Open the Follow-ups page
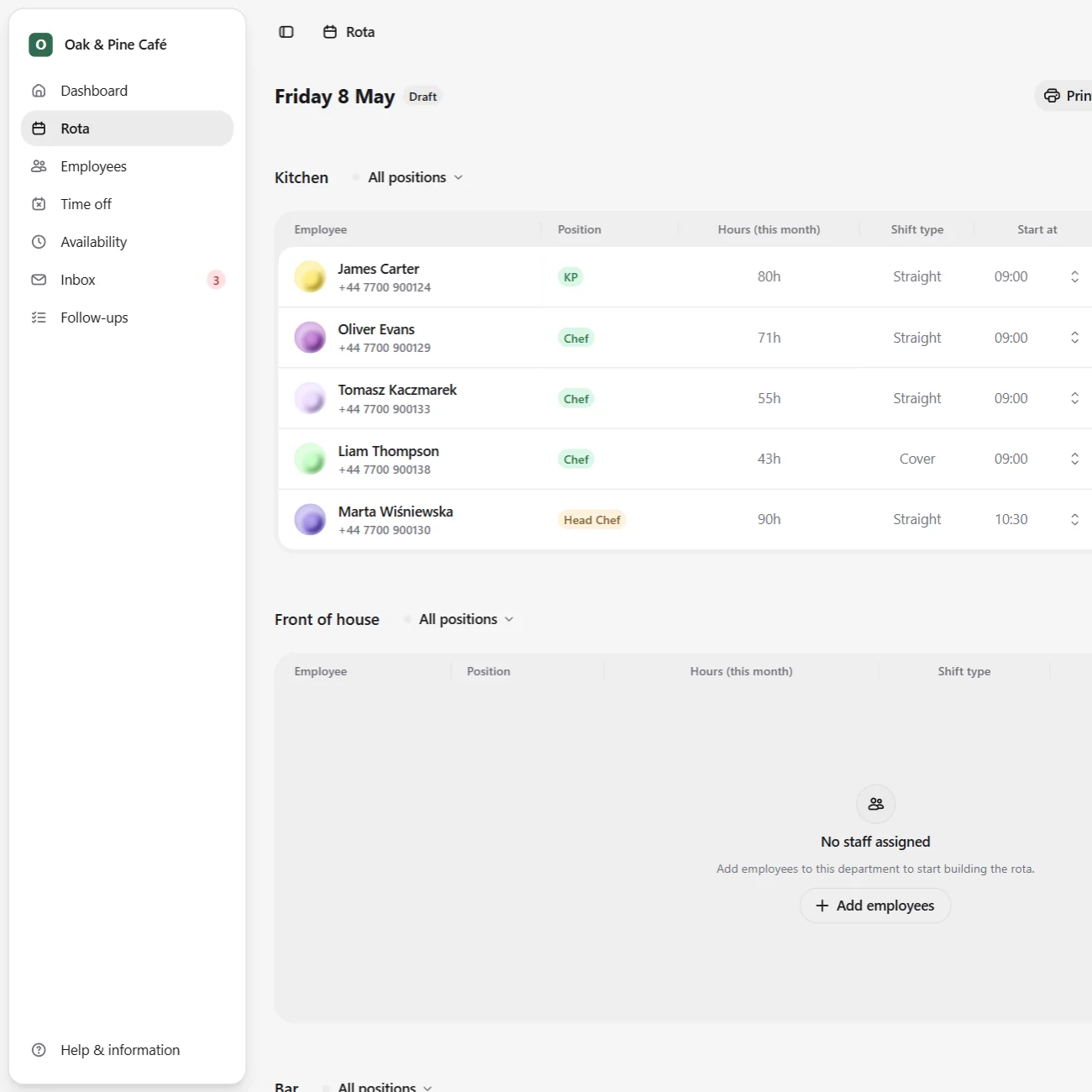The image size is (1092, 1092). click(127, 318)
